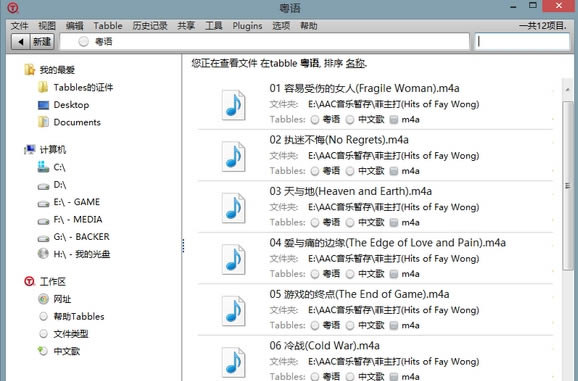Click the 粤语 tabble in the address bar
The image size is (578, 381).
pyautogui.click(x=95, y=42)
